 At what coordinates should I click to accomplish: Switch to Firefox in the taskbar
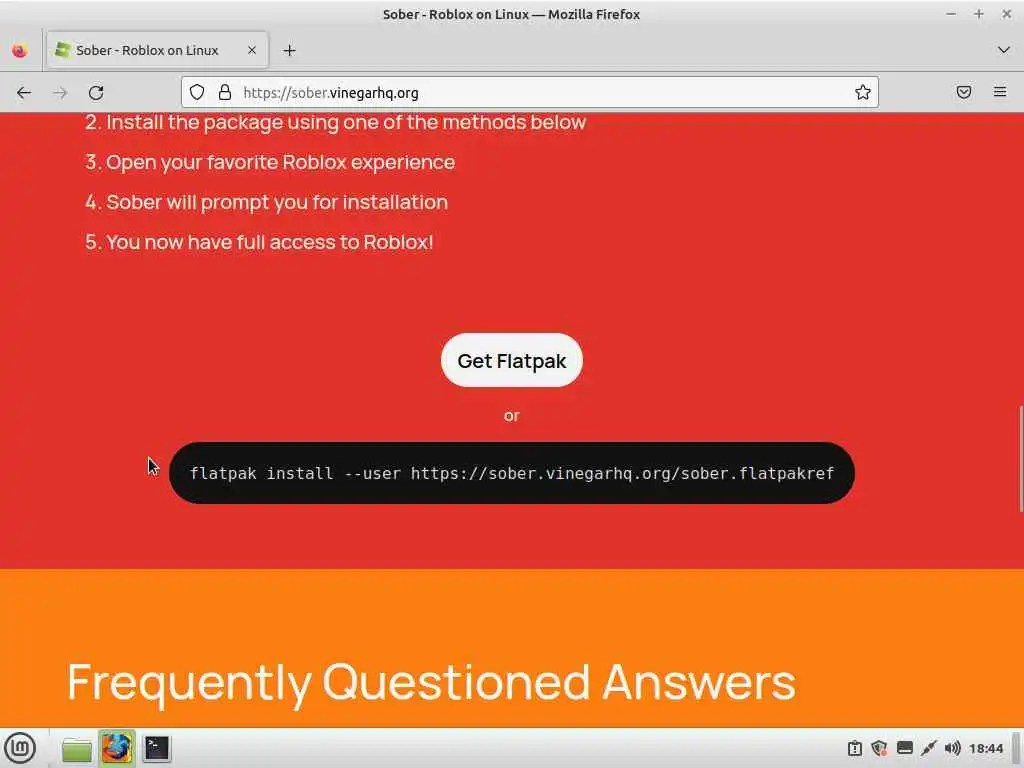point(117,748)
